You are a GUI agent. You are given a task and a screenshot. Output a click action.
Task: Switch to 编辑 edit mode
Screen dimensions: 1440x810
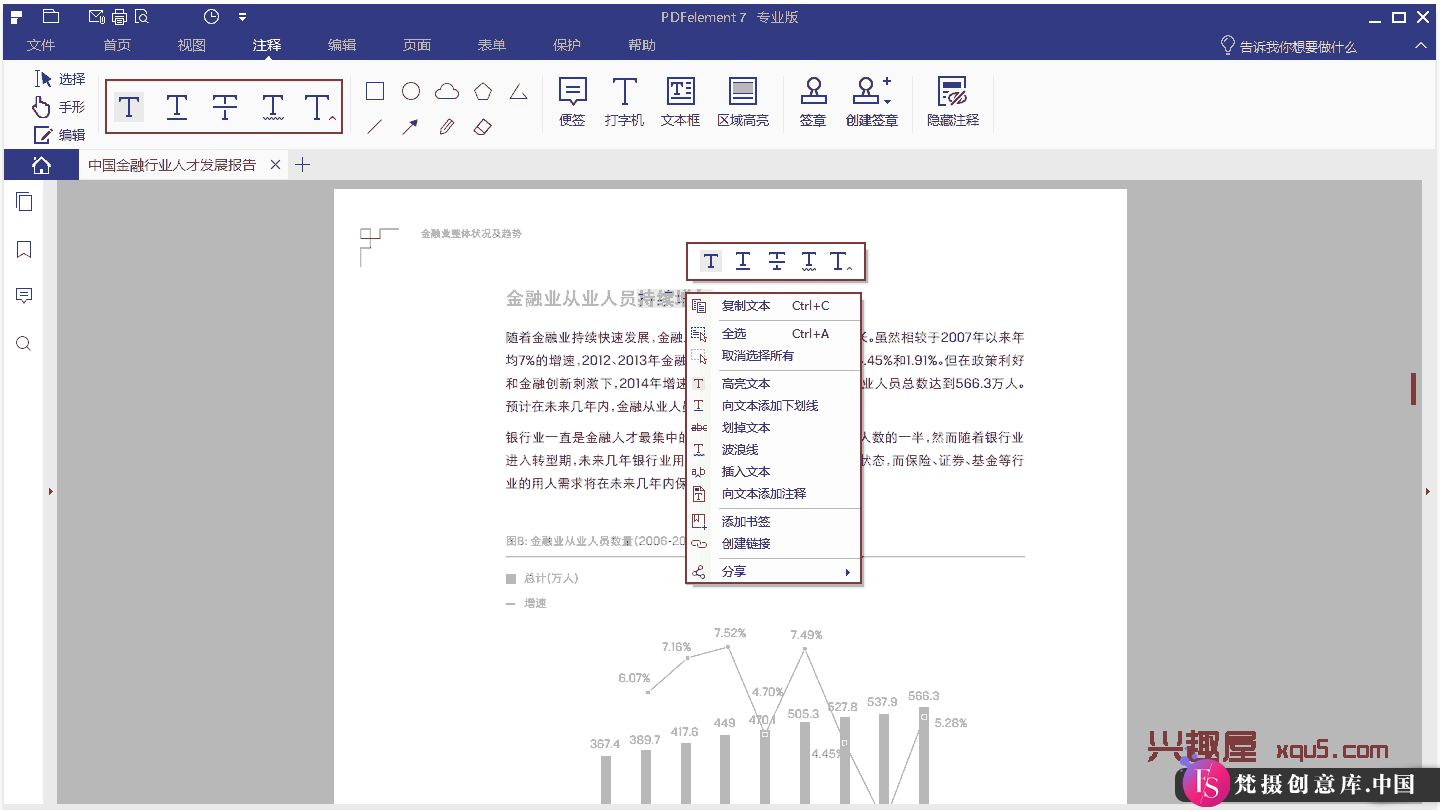click(60, 135)
